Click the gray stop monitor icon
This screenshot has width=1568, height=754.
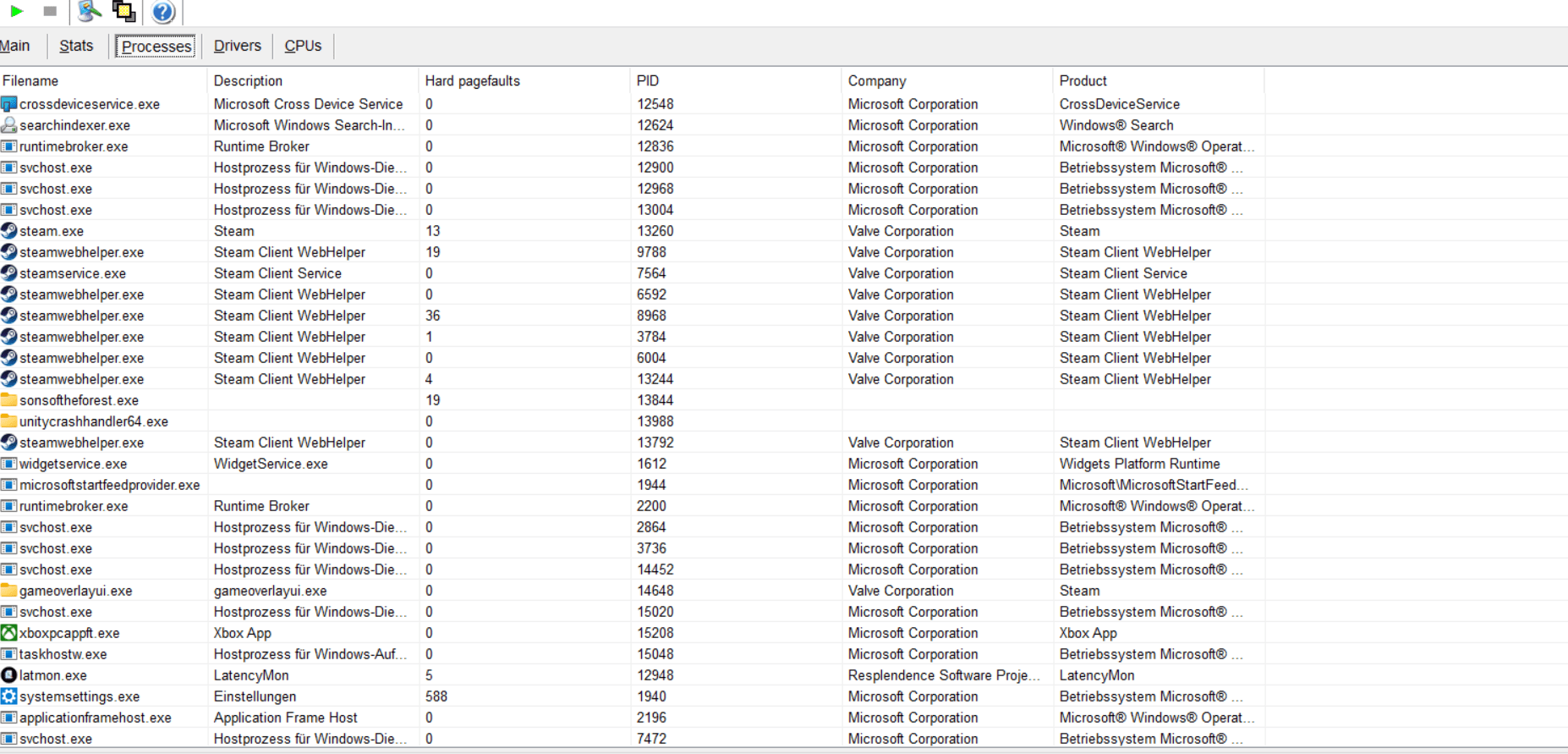tap(50, 11)
